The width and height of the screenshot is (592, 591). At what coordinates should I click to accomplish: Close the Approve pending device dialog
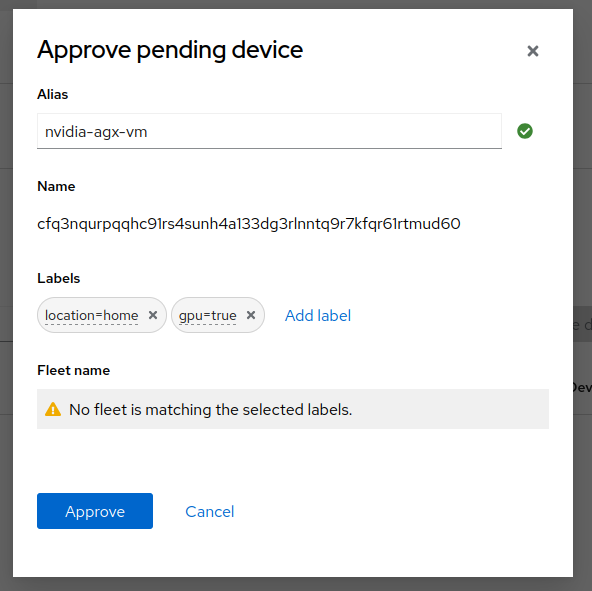click(532, 51)
